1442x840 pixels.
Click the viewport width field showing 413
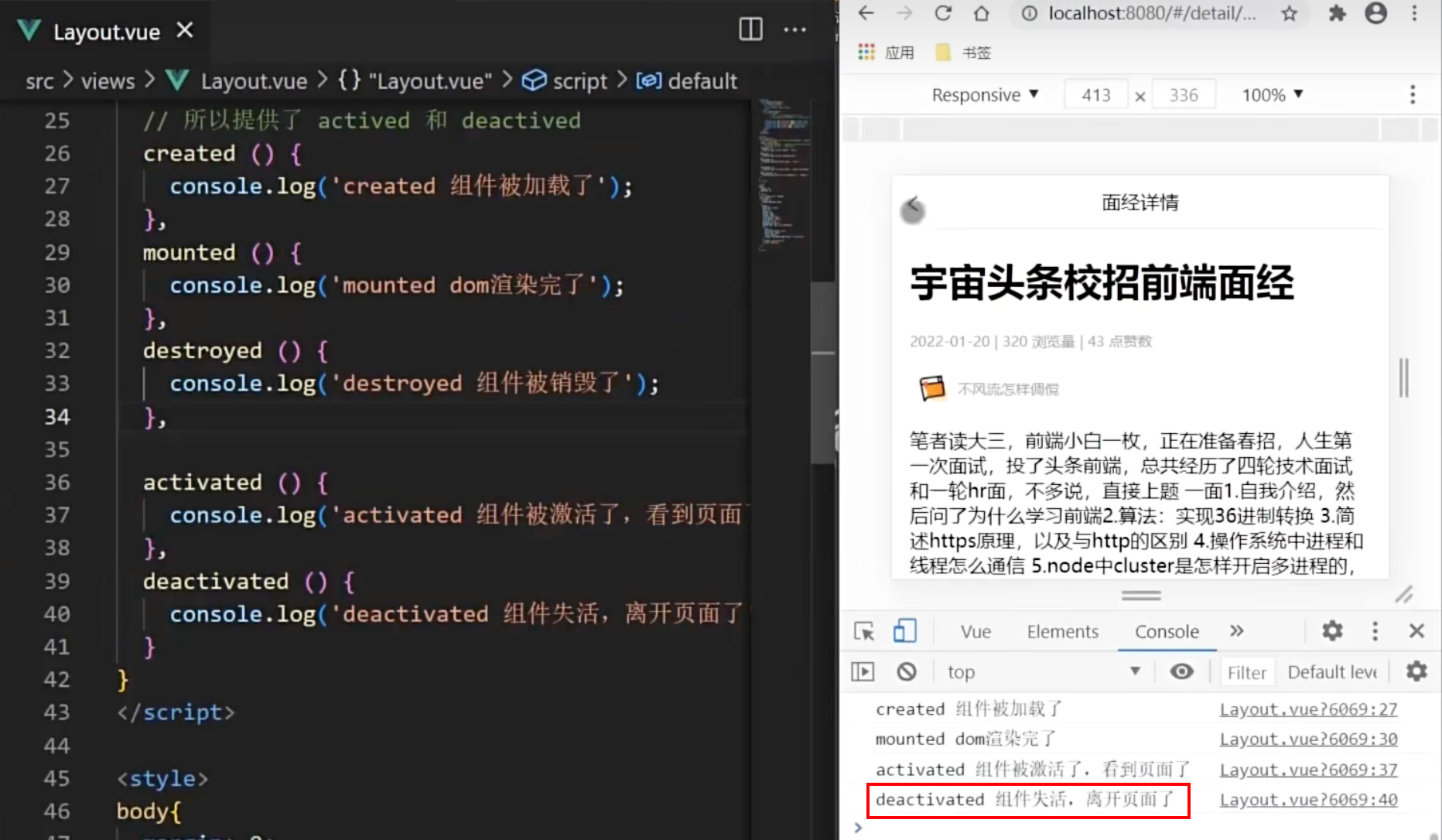(x=1095, y=94)
